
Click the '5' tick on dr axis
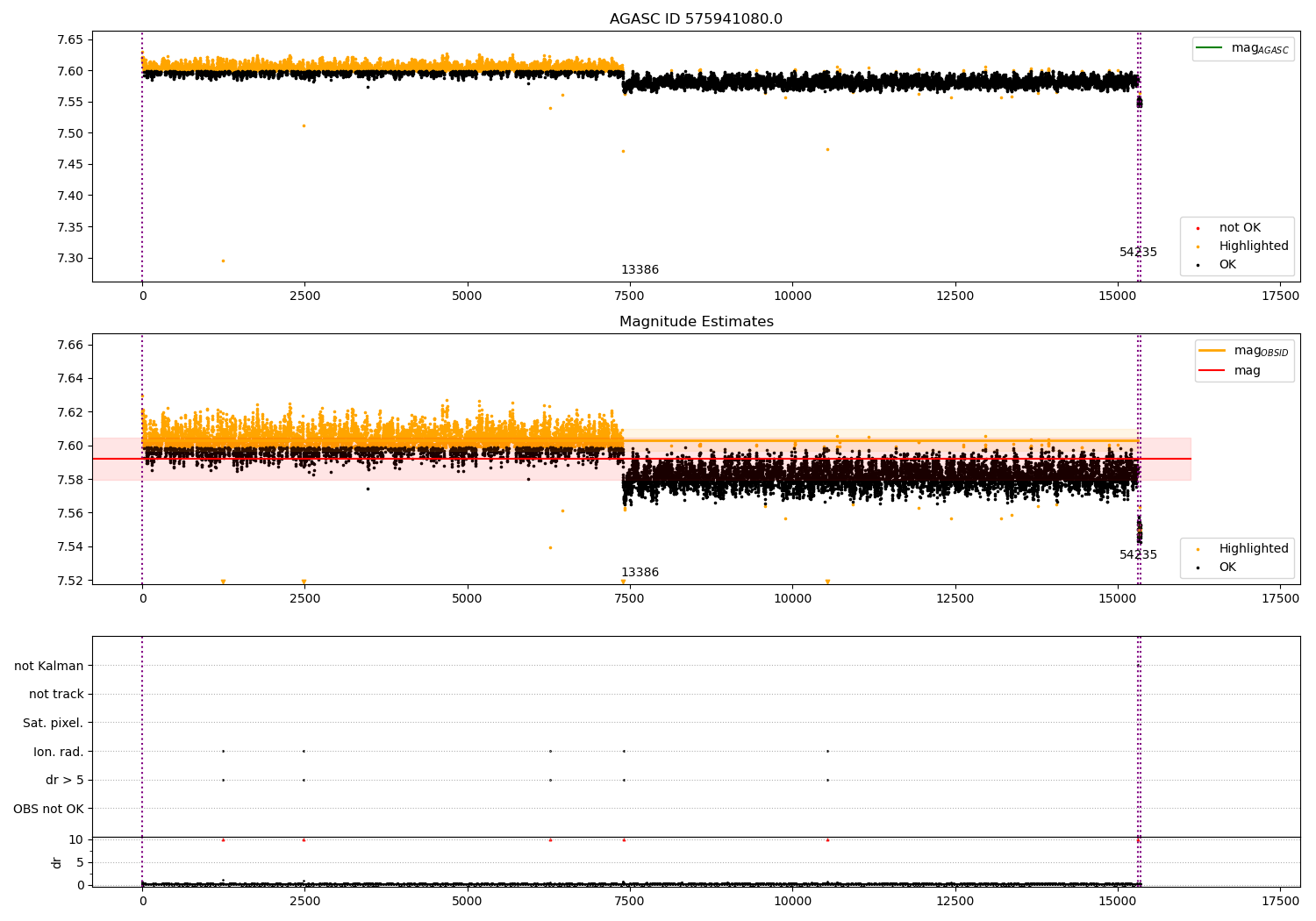click(80, 863)
